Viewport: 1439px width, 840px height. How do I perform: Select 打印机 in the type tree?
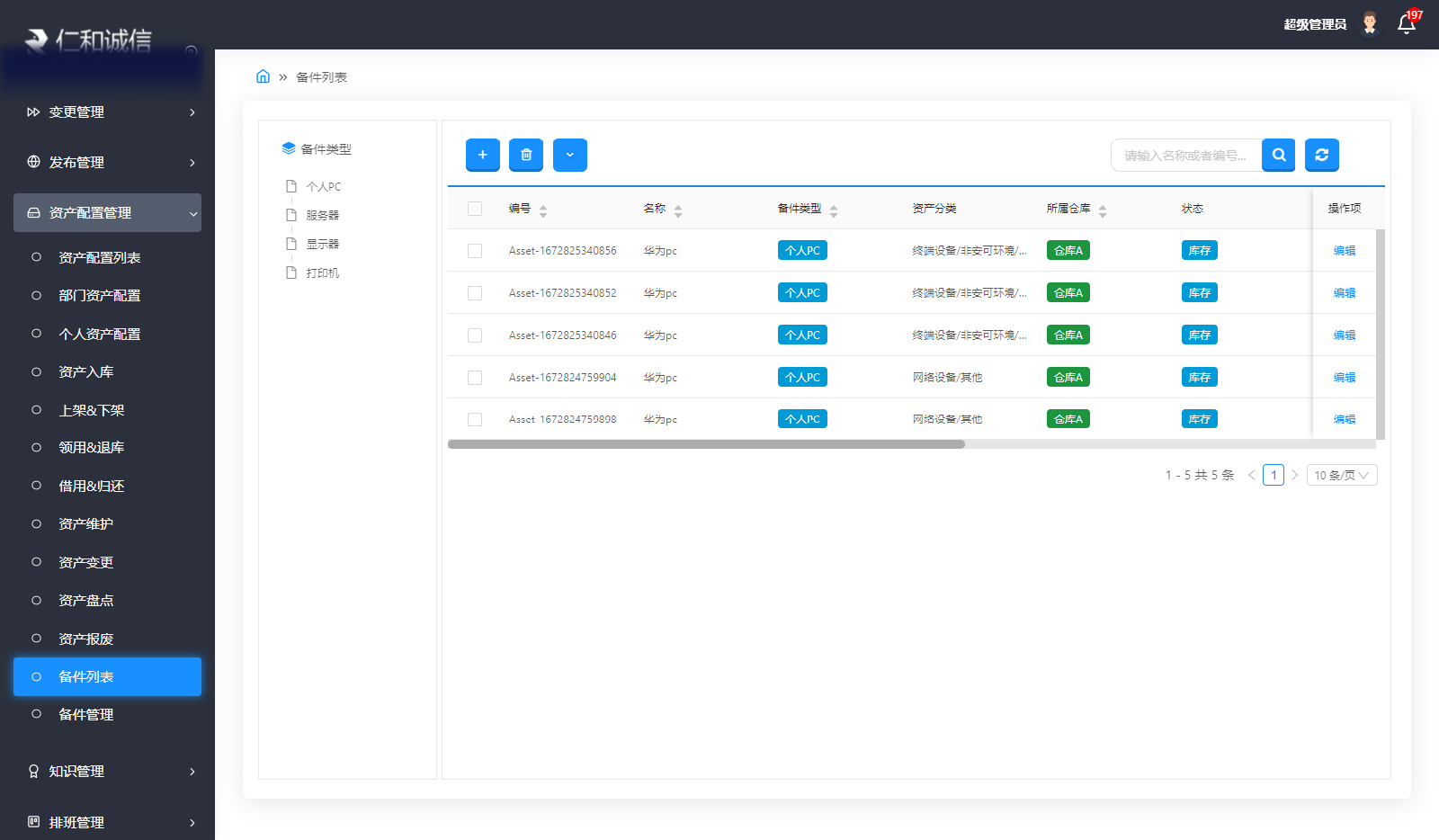click(x=322, y=273)
